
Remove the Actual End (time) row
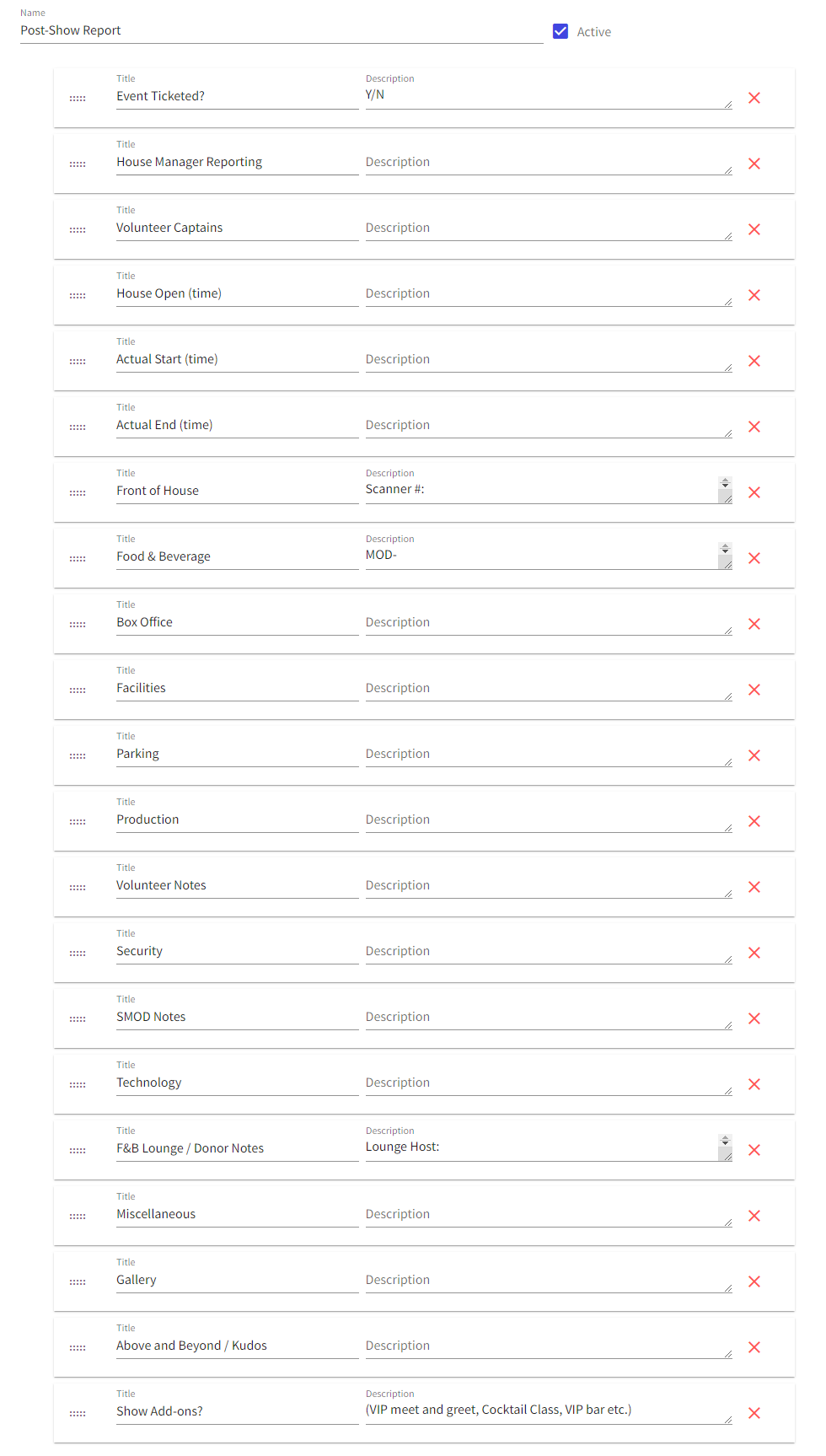click(754, 427)
